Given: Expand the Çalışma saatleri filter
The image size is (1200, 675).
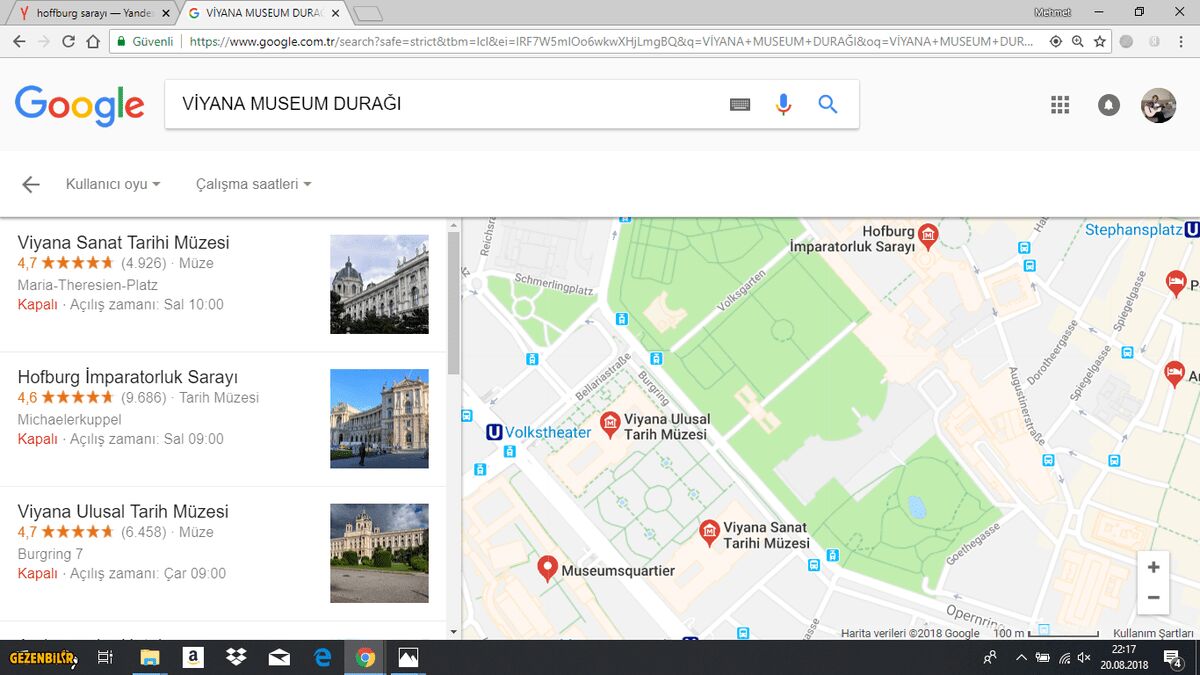Looking at the screenshot, I should pos(252,184).
